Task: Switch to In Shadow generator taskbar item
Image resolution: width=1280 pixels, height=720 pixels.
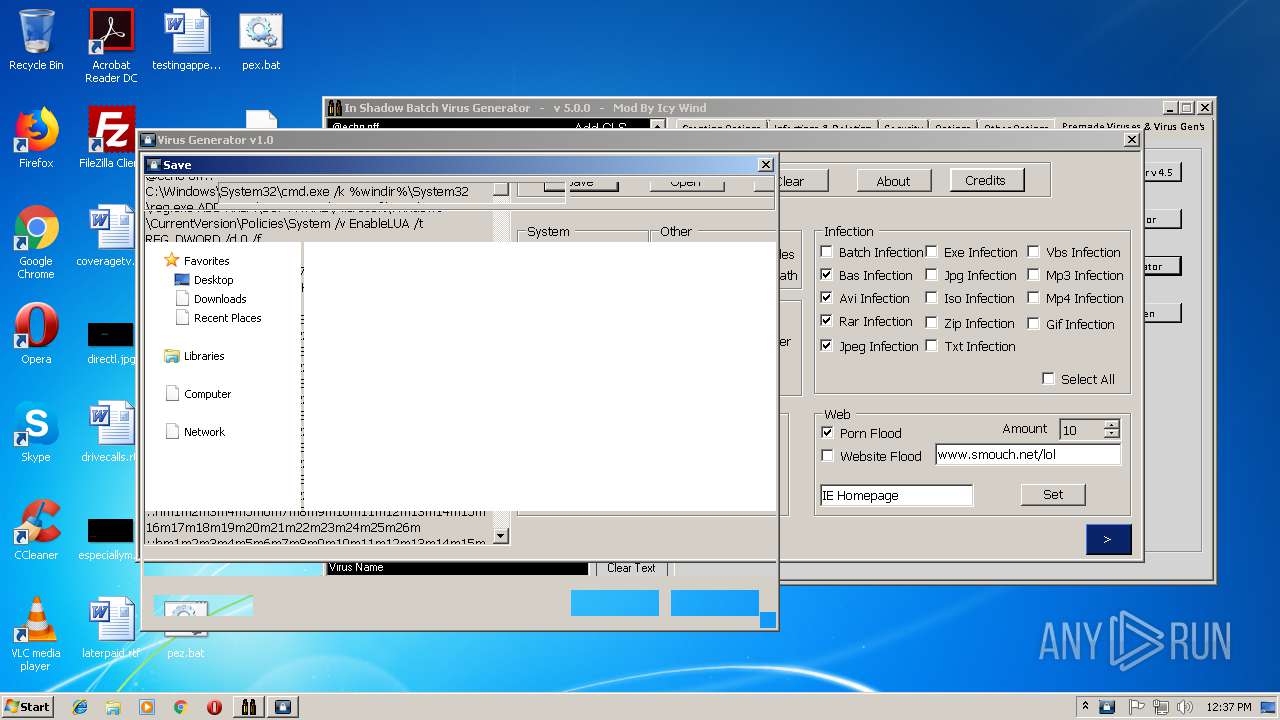Action: pos(249,707)
